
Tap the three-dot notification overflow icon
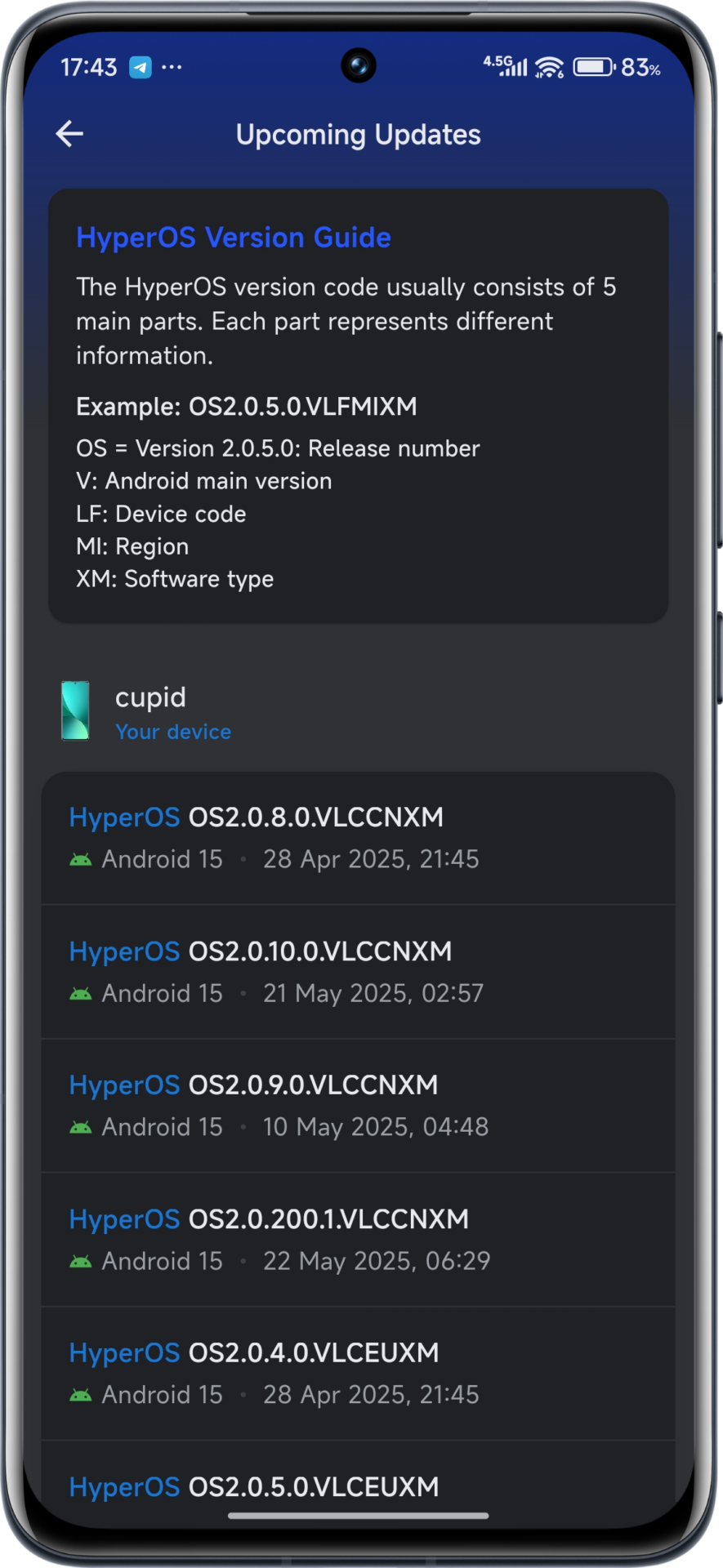tap(172, 67)
